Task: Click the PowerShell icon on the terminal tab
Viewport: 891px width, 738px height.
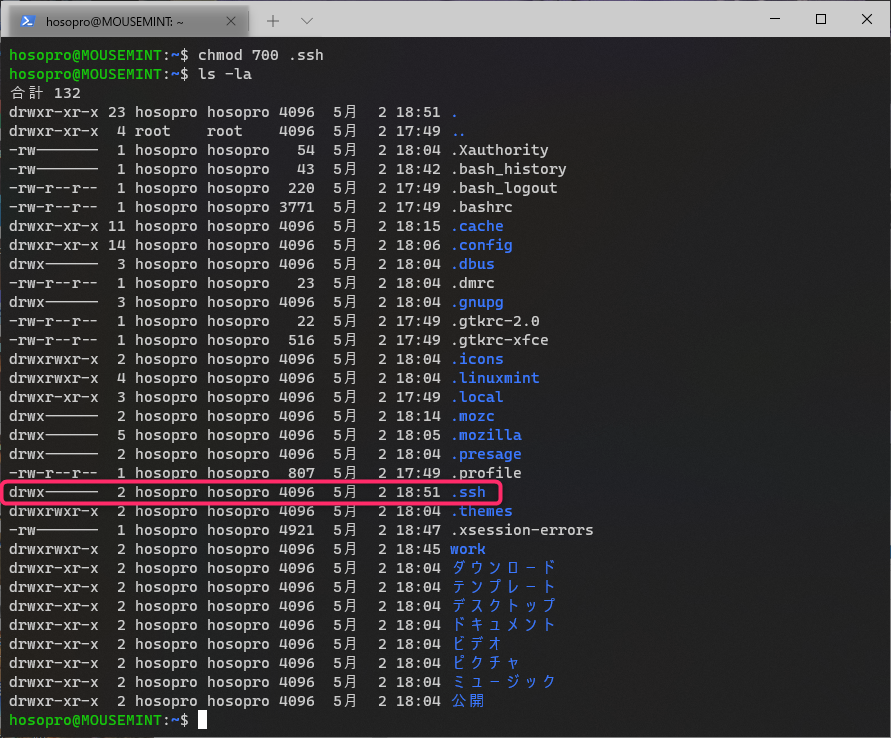Action: pos(28,22)
